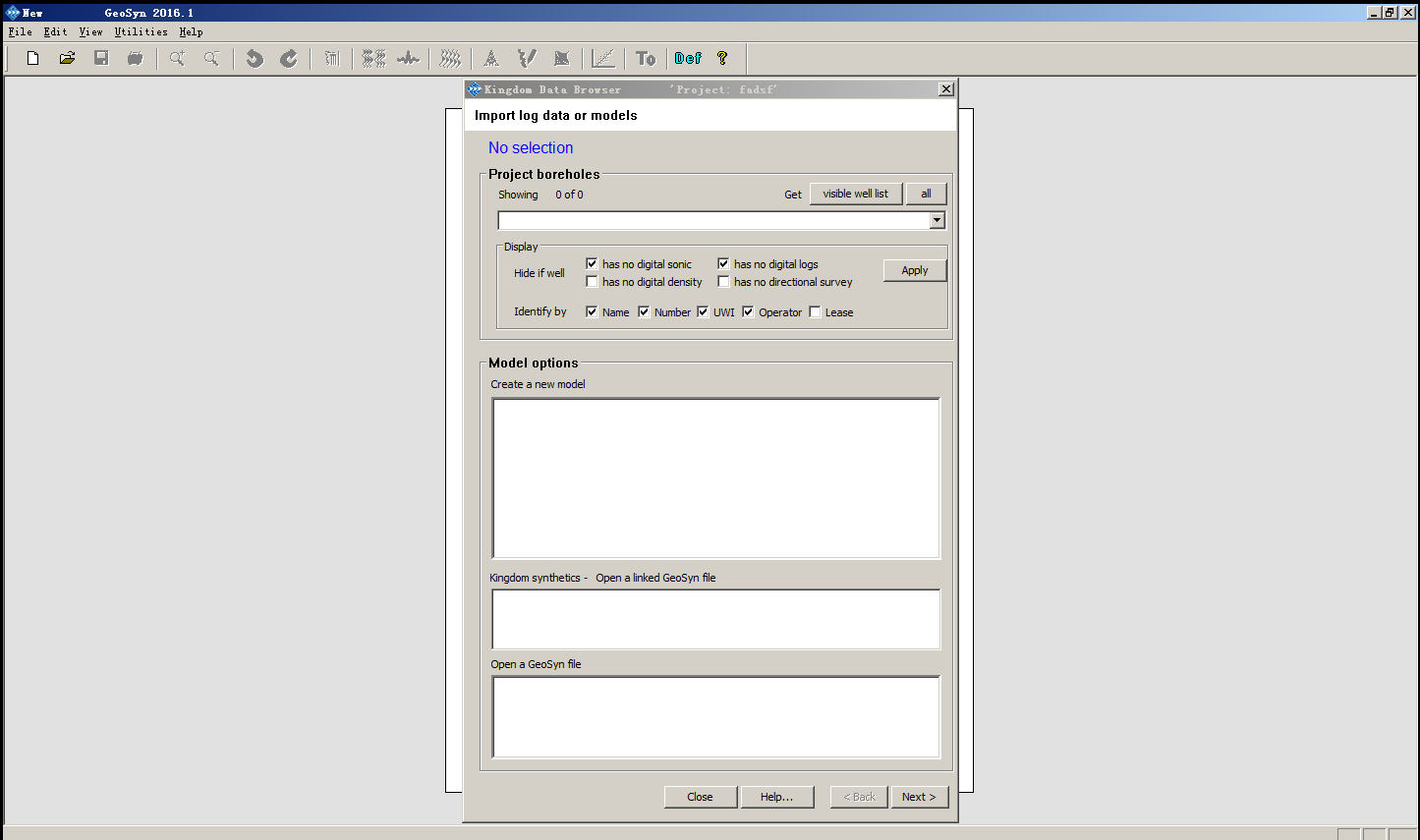Click the To toolbar icon
Image resolution: width=1420 pixels, height=840 pixels.
point(646,59)
